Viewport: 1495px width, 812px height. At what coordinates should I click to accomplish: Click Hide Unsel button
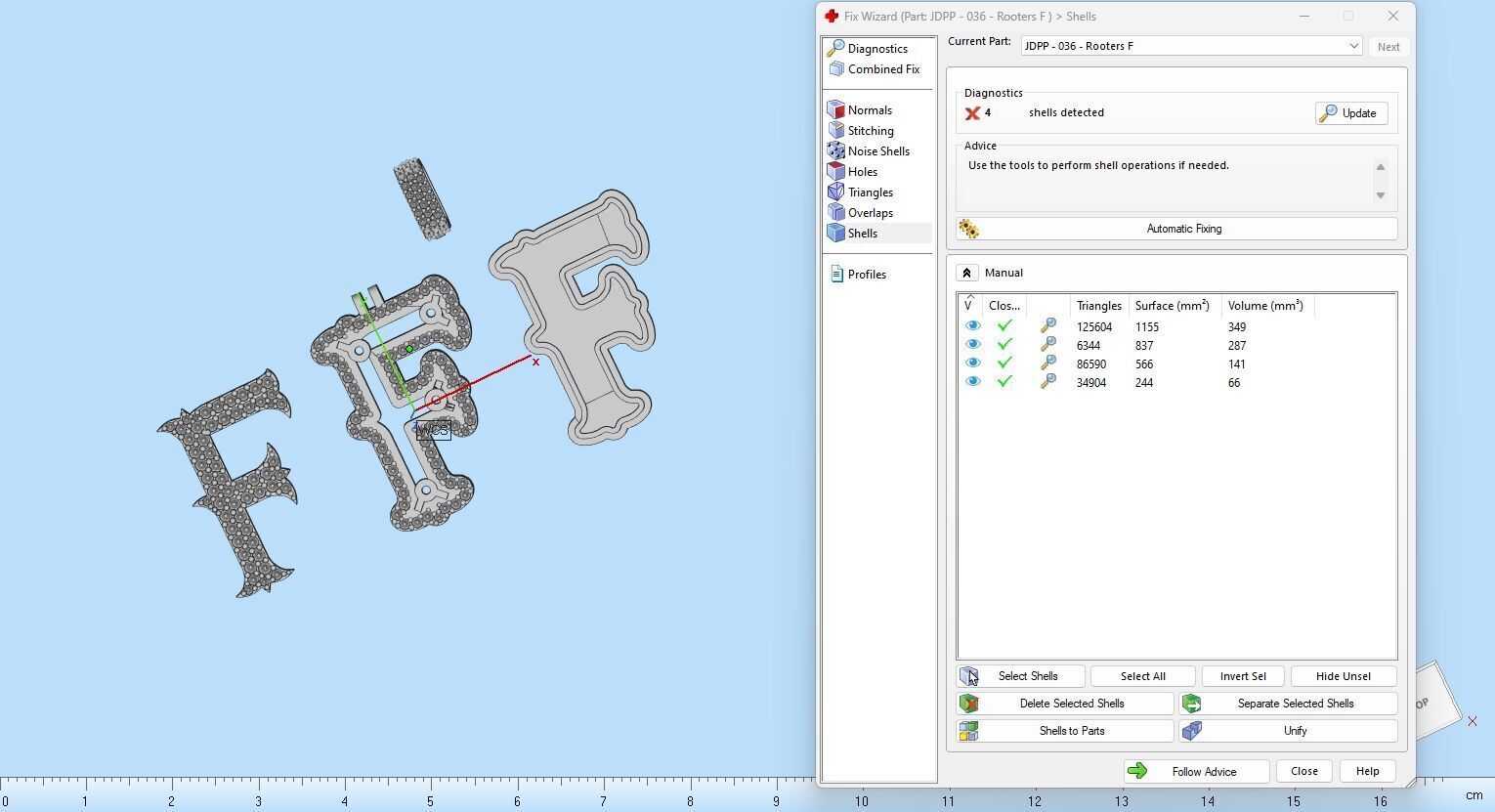coord(1343,676)
